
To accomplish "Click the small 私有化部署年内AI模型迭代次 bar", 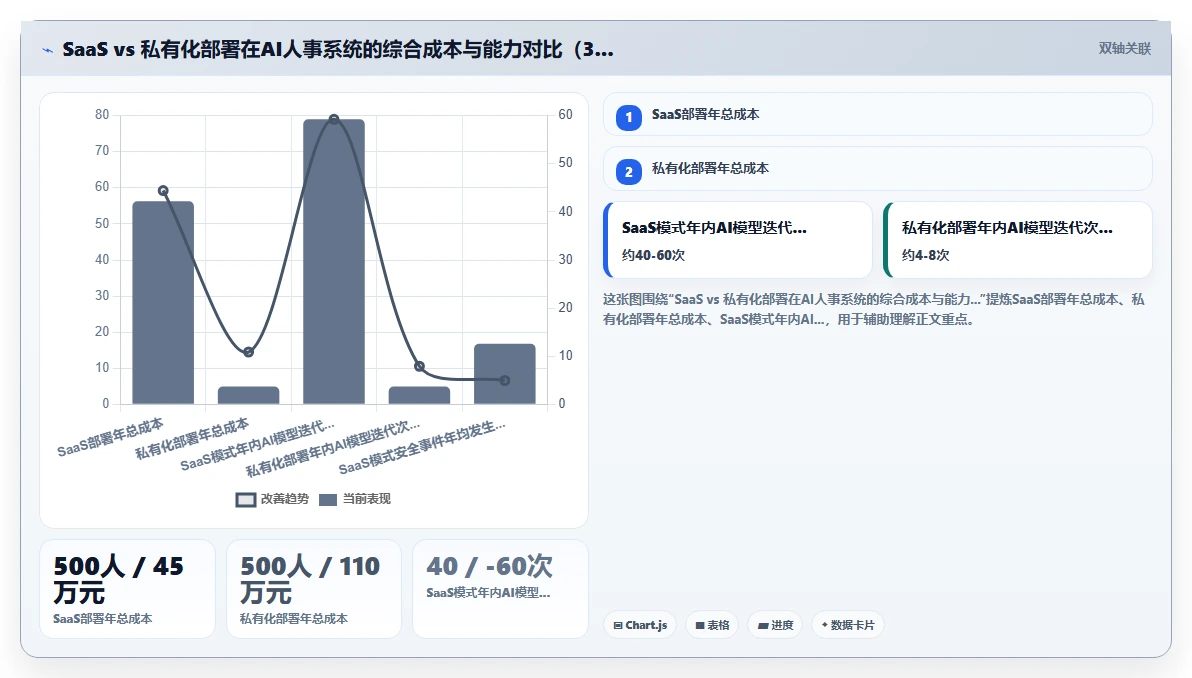I will coord(419,395).
